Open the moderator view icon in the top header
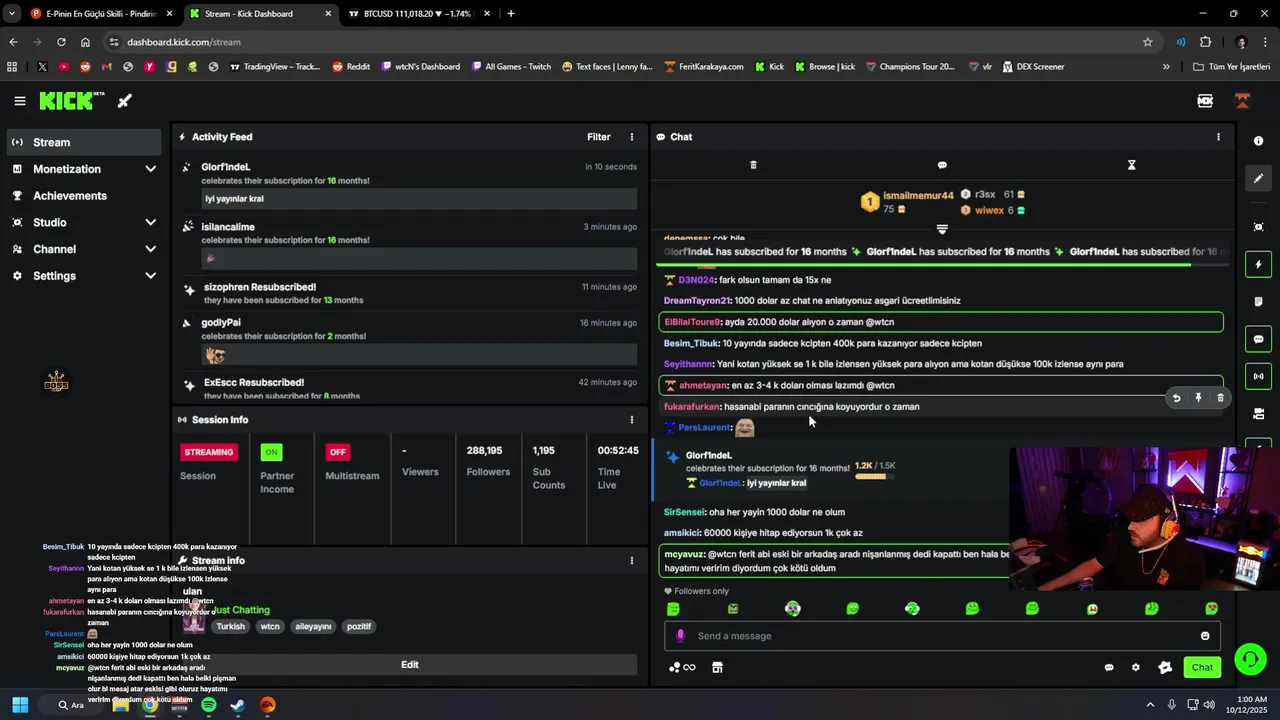Image resolution: width=1280 pixels, height=720 pixels. click(1205, 101)
